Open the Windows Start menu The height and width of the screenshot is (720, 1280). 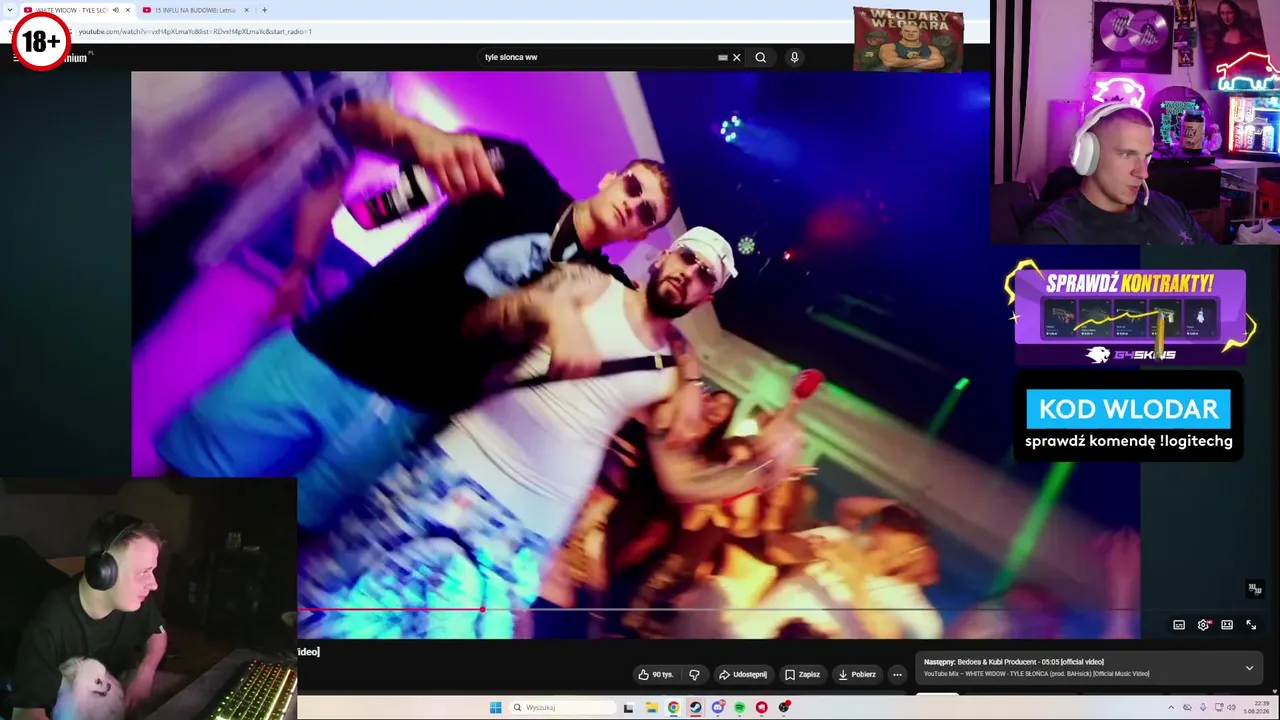(x=495, y=707)
